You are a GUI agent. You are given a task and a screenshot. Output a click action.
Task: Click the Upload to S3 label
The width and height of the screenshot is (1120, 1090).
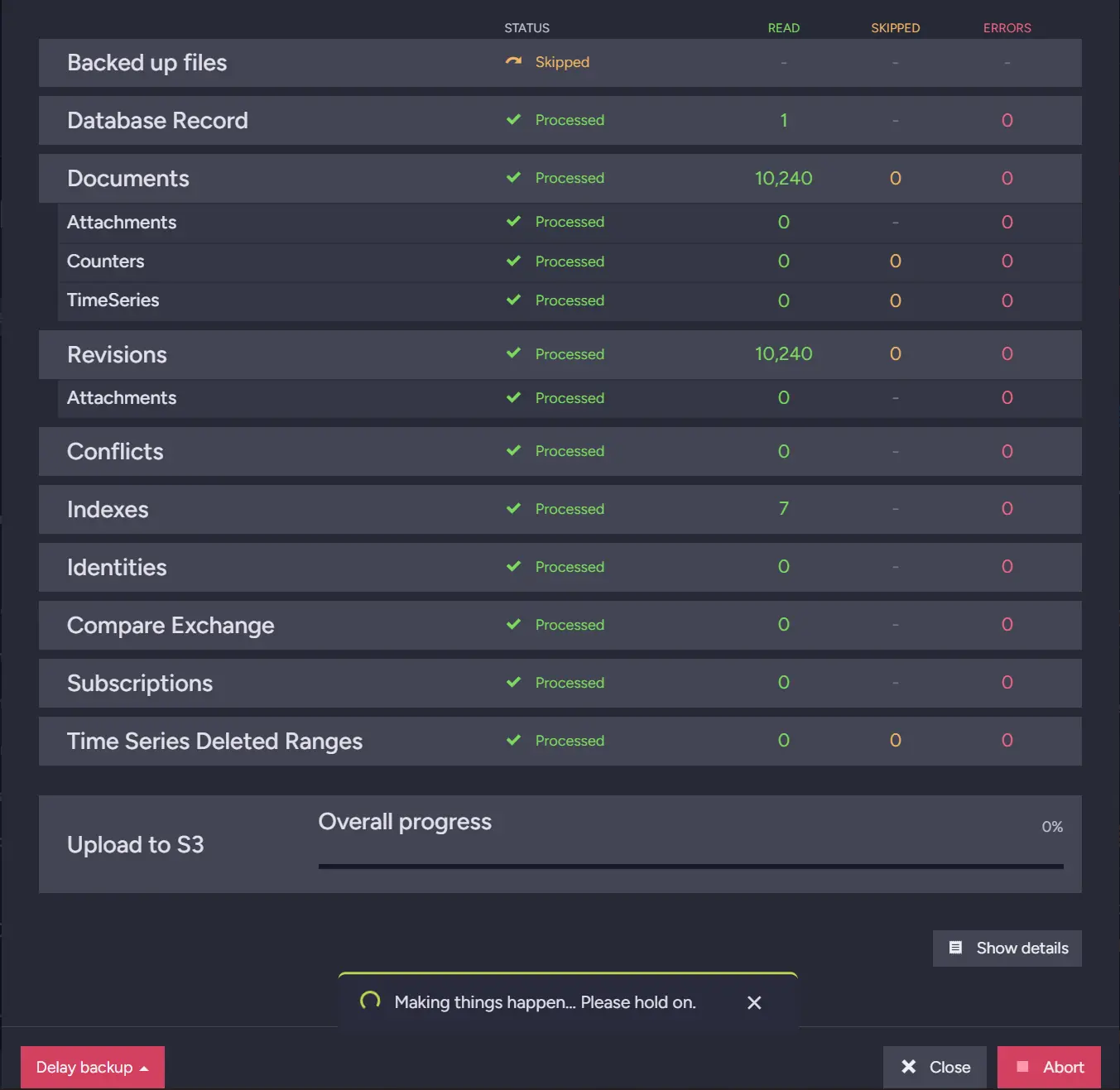[135, 845]
